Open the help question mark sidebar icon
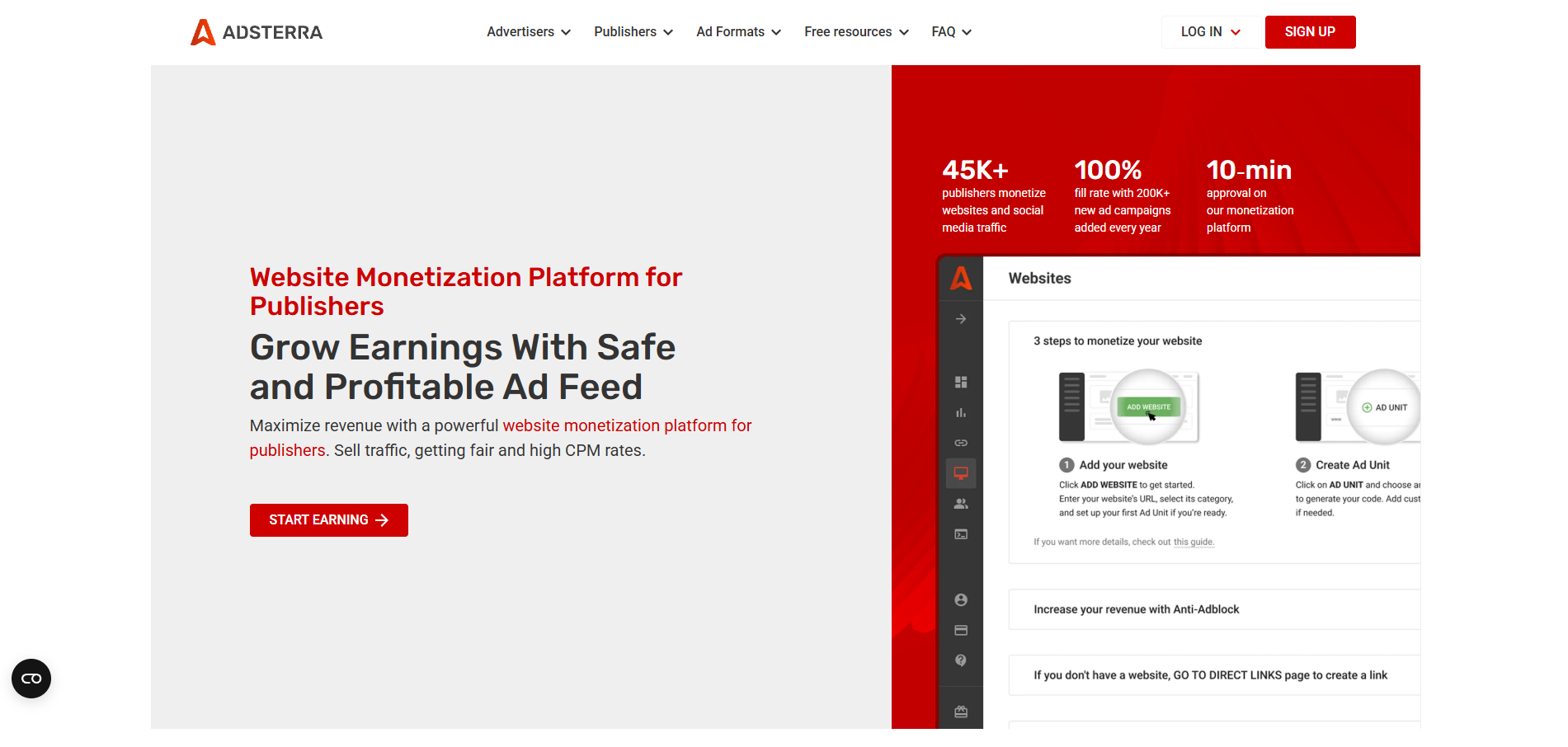The width and height of the screenshot is (1568, 747). 961,660
